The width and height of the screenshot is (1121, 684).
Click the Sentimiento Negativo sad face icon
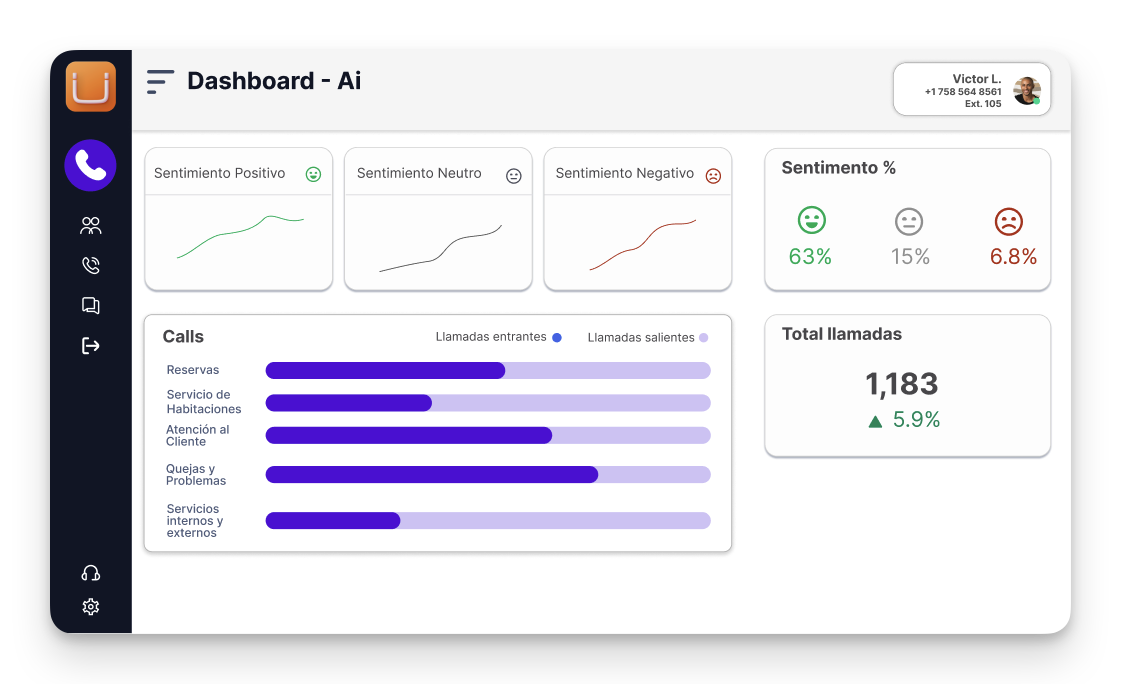(713, 176)
